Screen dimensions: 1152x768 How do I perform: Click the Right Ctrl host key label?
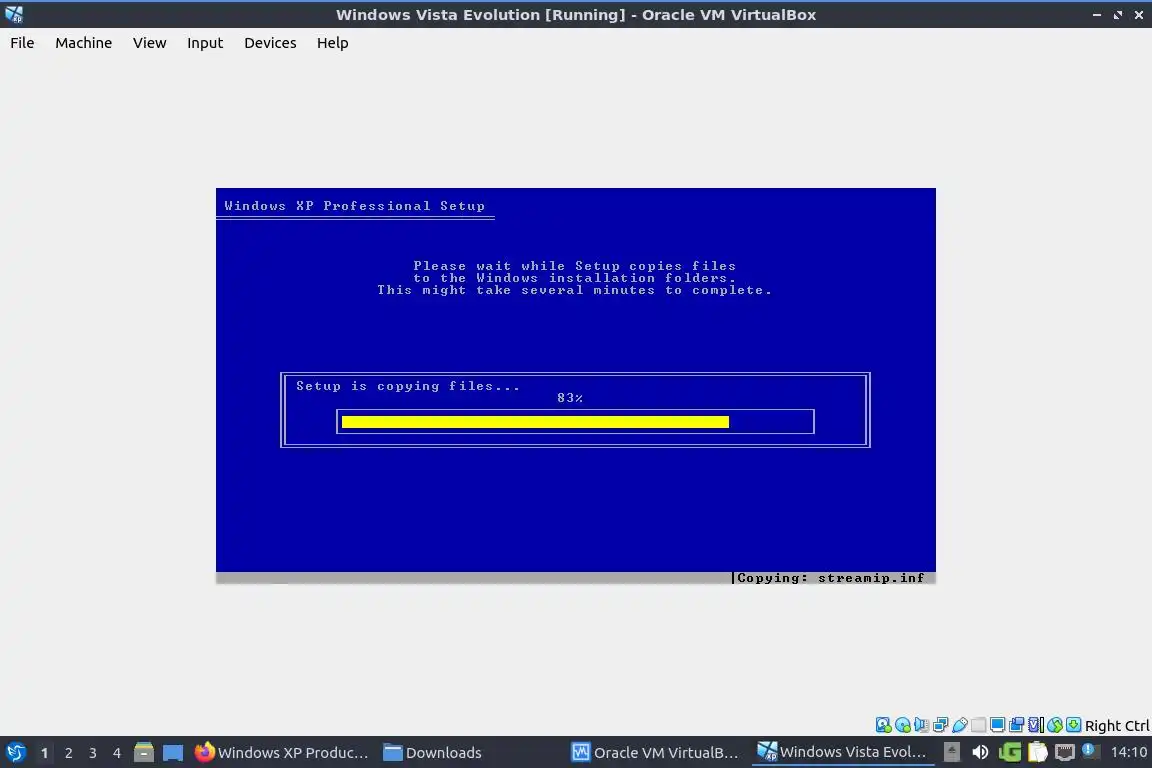point(1117,725)
